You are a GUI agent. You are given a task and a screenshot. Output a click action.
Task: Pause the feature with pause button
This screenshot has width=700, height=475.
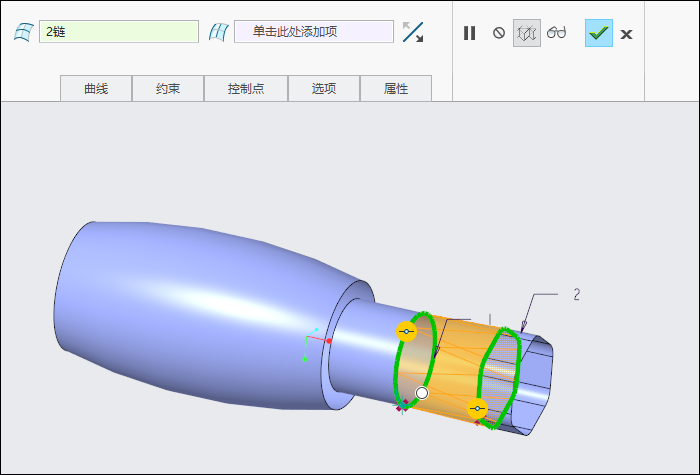click(469, 33)
